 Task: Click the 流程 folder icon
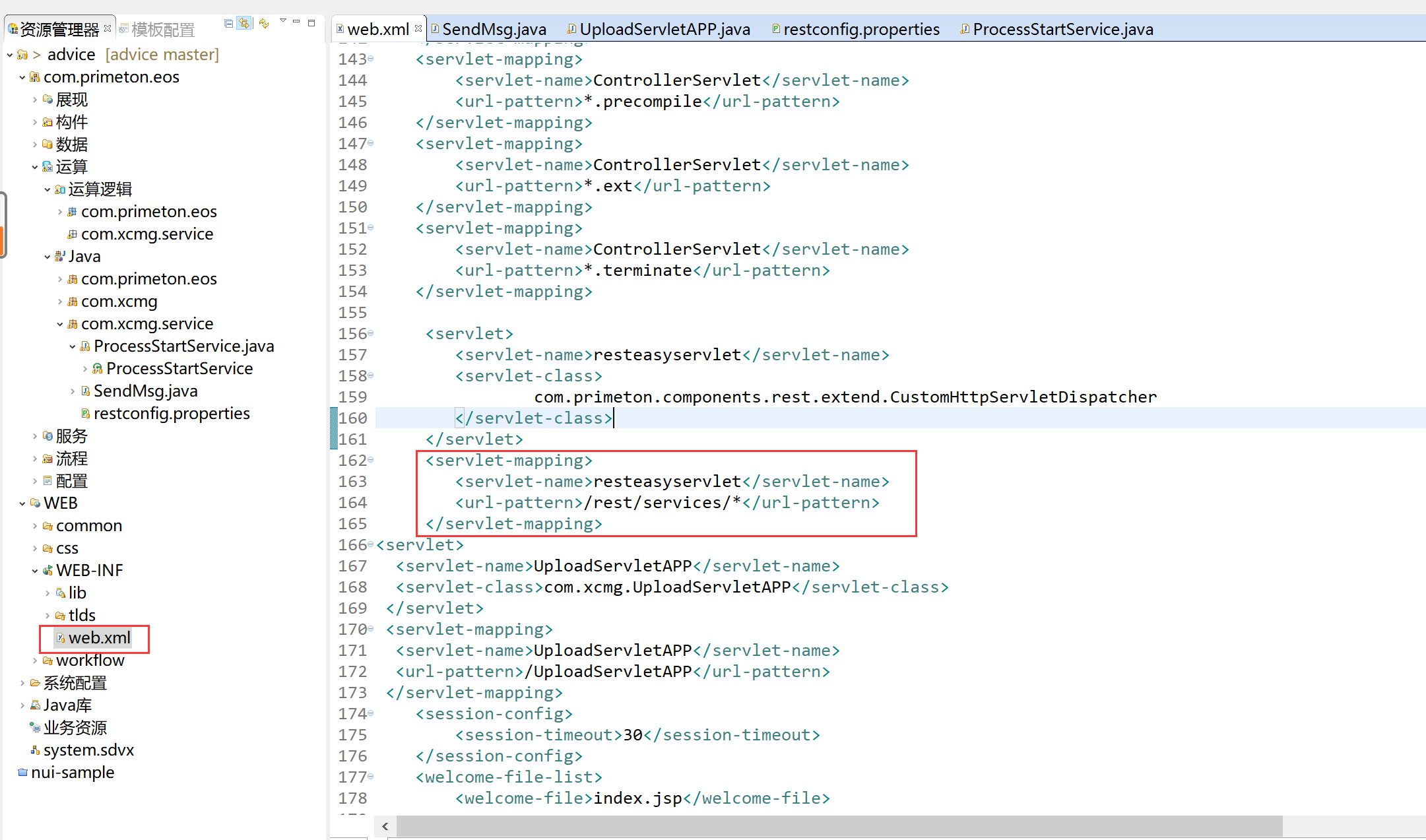point(48,459)
